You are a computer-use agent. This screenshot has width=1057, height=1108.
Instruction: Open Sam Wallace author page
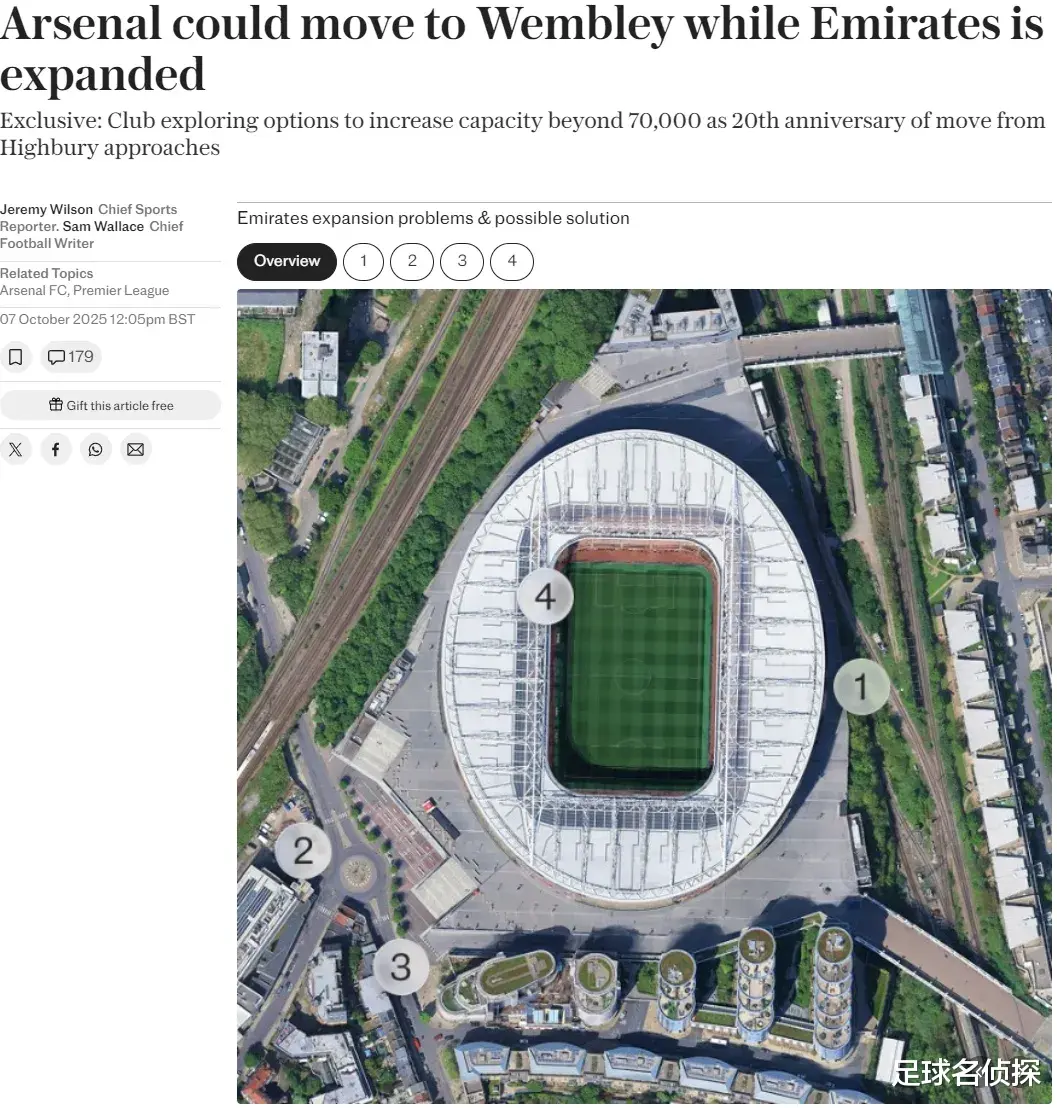104,226
